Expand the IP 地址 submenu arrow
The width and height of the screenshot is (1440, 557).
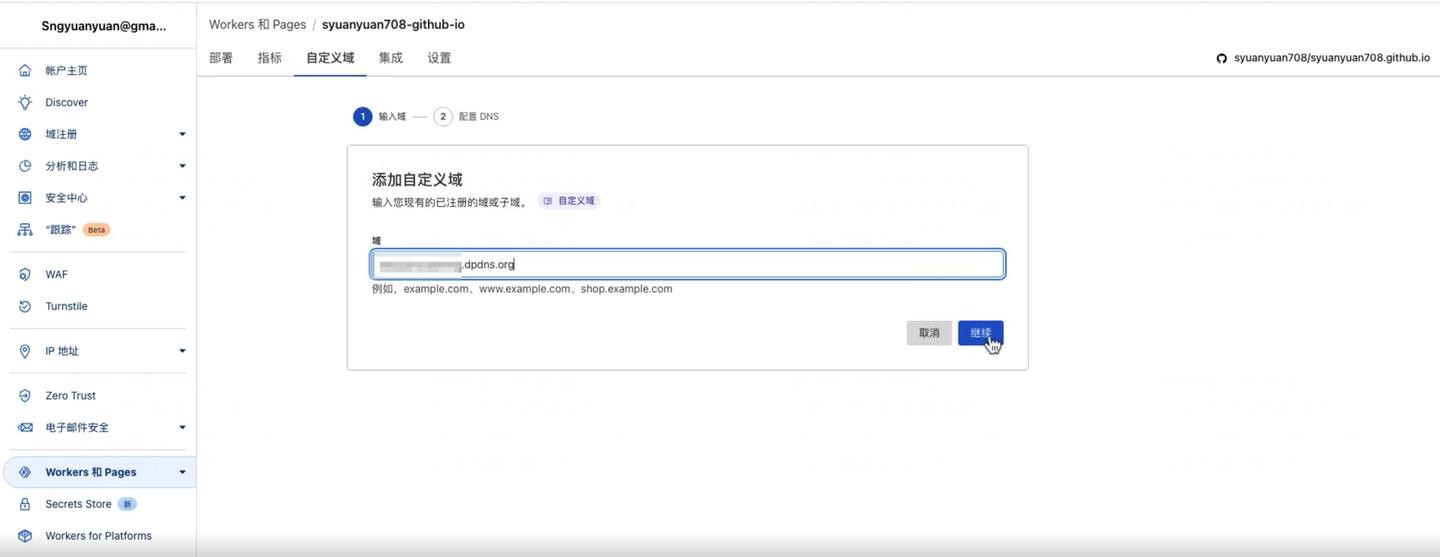182,351
